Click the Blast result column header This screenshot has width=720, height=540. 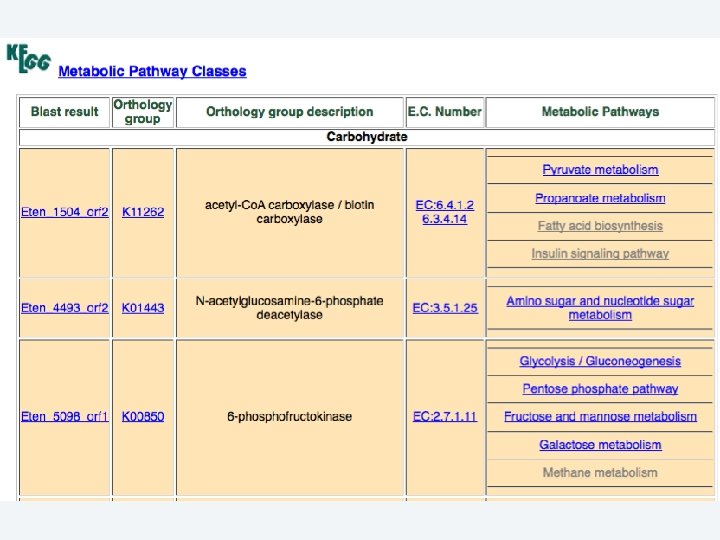coord(65,112)
